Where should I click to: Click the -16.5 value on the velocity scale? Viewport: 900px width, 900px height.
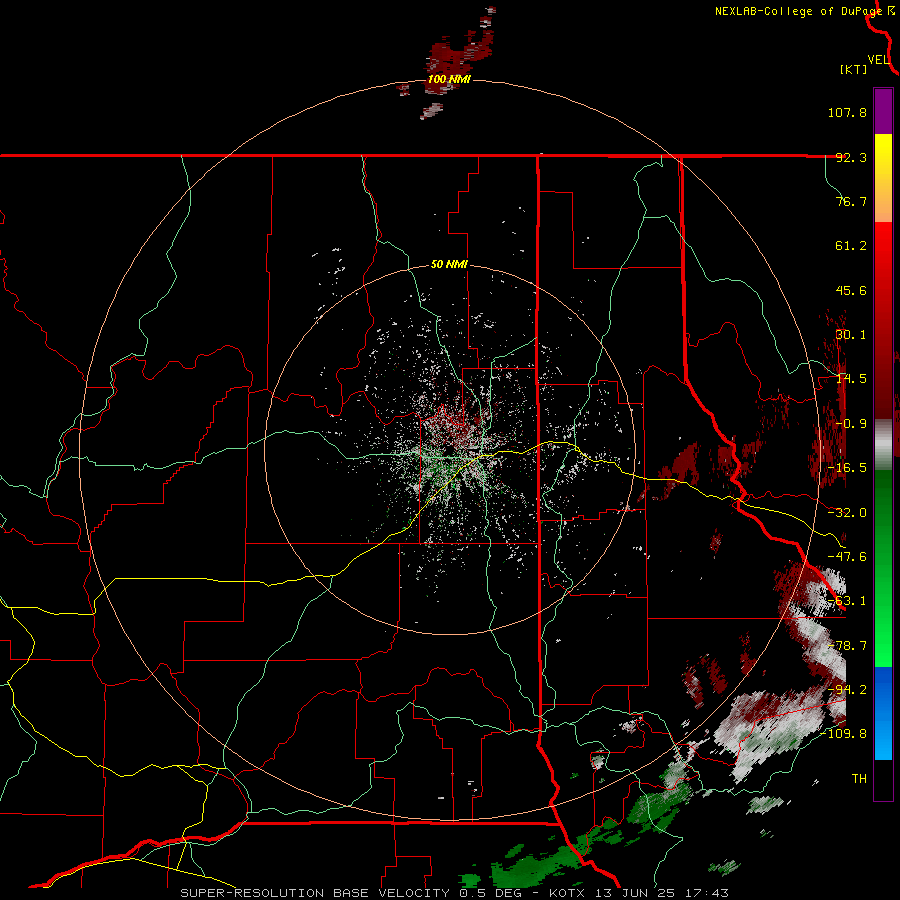coord(847,468)
